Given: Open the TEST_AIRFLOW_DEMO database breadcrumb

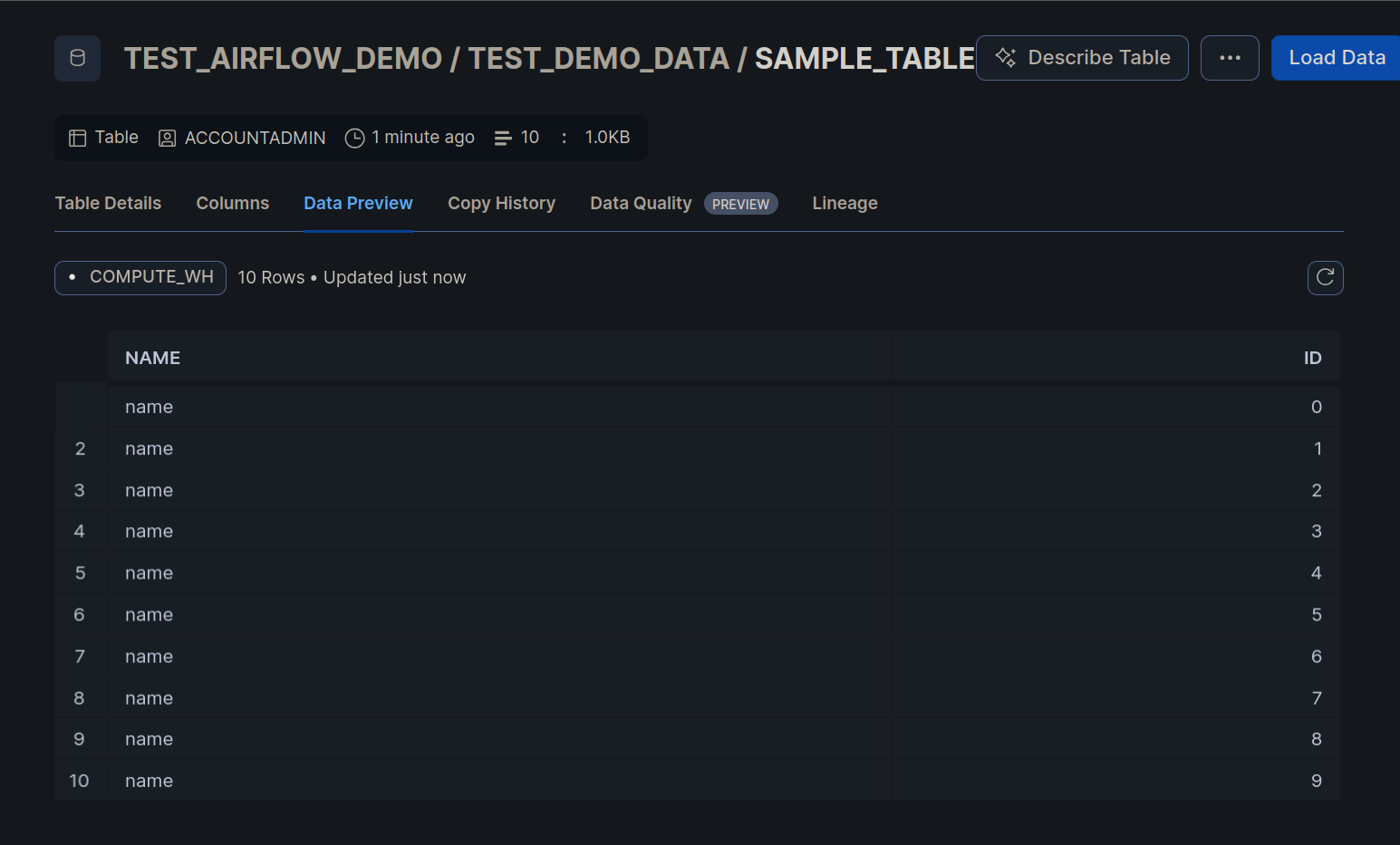Looking at the screenshot, I should (x=283, y=58).
